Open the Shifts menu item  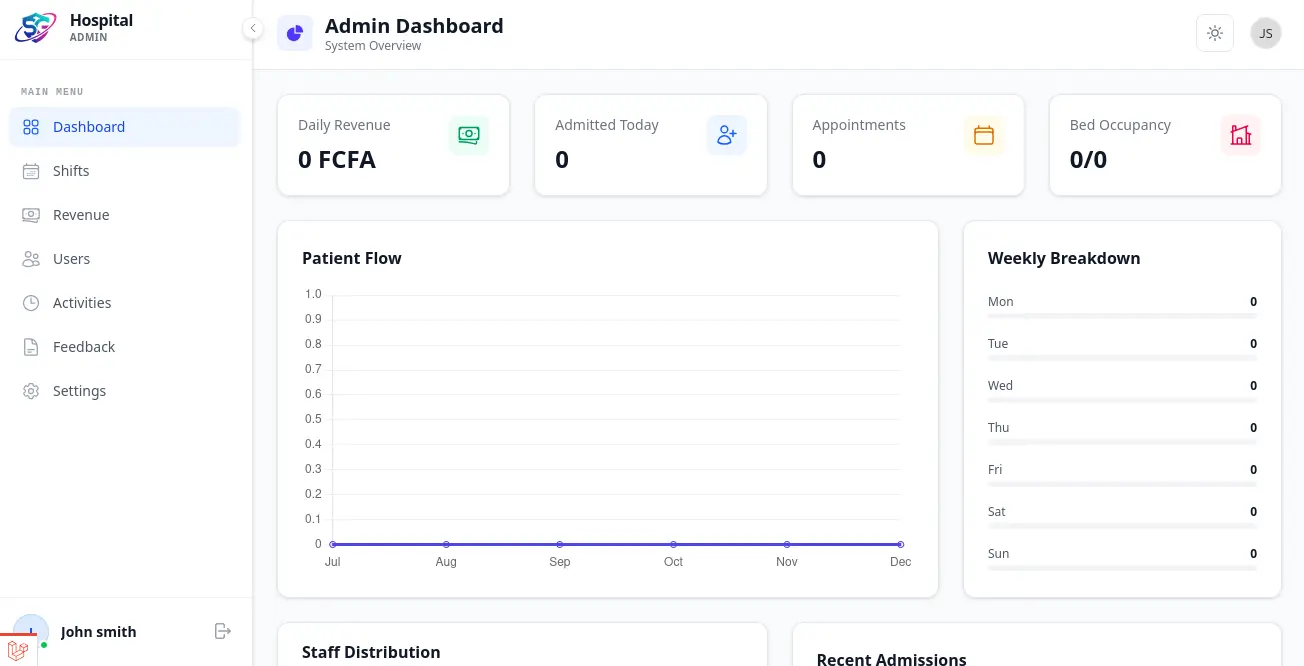point(71,171)
